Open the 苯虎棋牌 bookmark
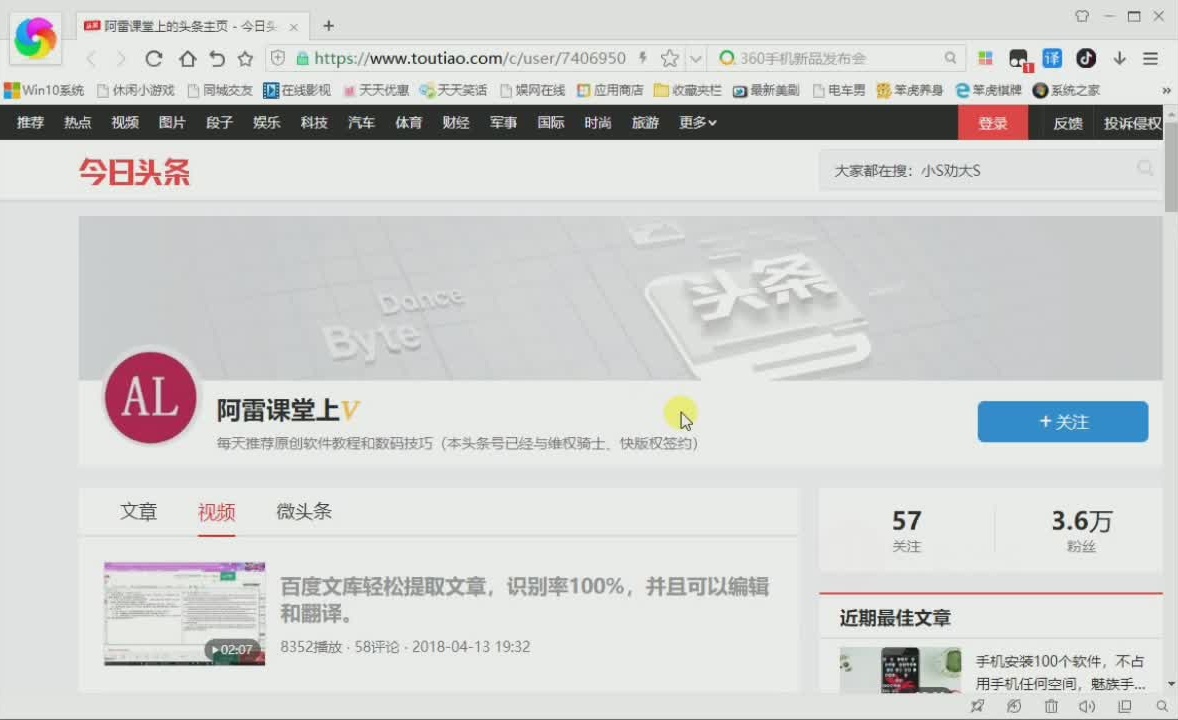Viewport: 1178px width, 720px height. click(x=988, y=90)
